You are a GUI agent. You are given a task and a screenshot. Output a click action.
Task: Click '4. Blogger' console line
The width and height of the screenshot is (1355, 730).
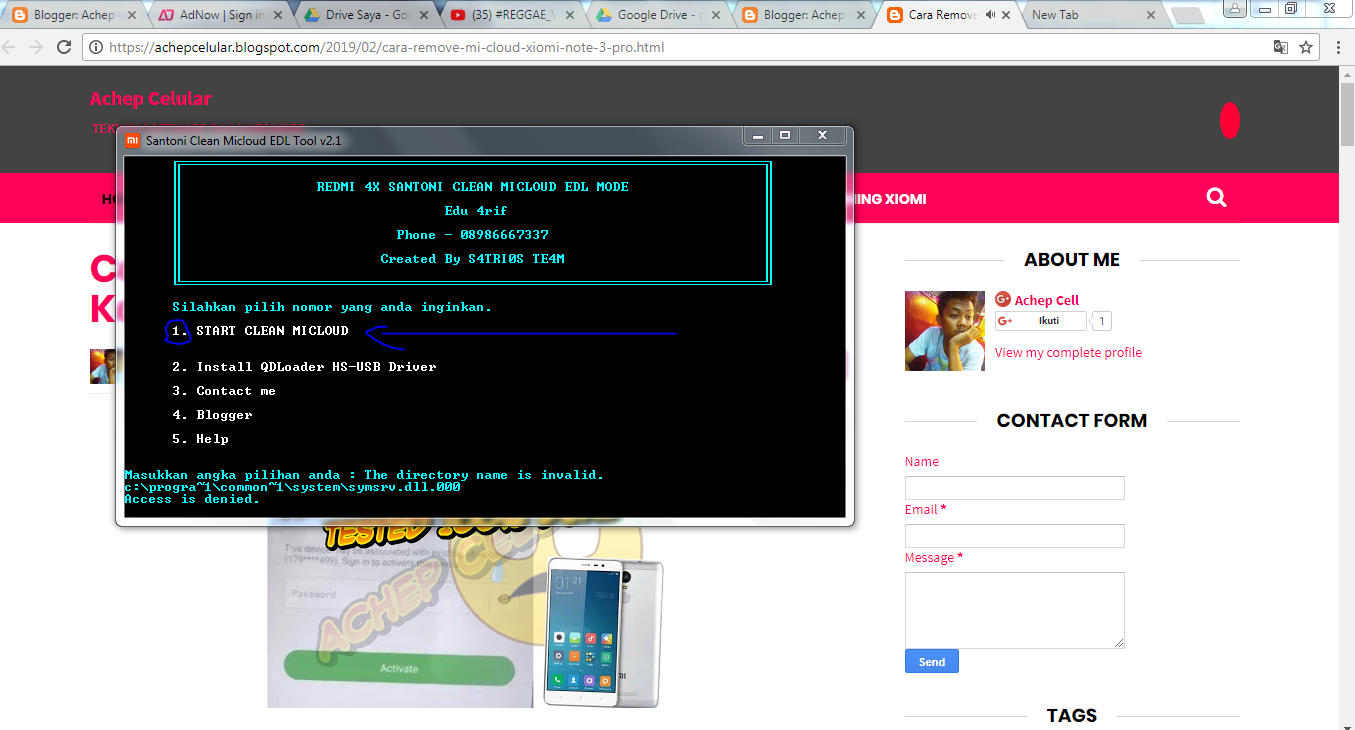tap(212, 415)
